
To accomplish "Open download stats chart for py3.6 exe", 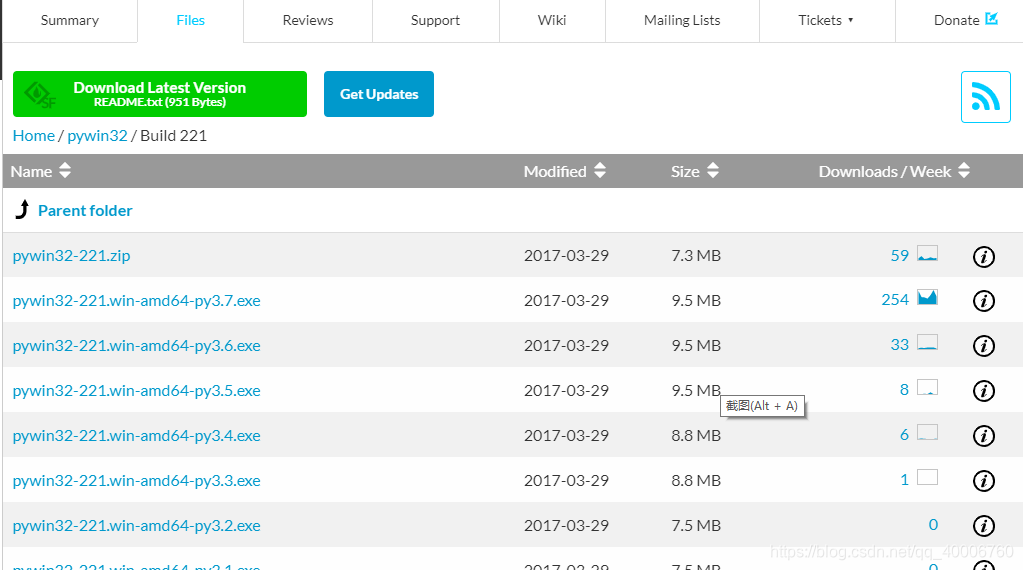I will click(927, 342).
